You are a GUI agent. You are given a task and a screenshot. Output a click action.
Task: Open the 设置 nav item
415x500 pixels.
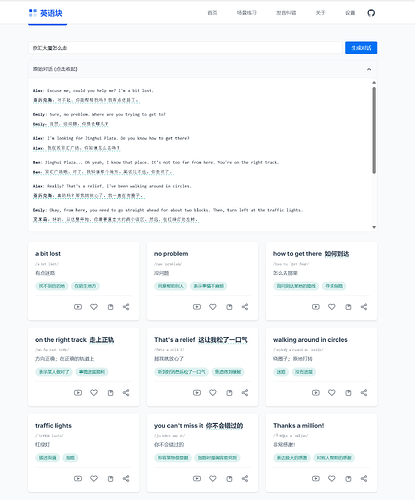tap(350, 13)
